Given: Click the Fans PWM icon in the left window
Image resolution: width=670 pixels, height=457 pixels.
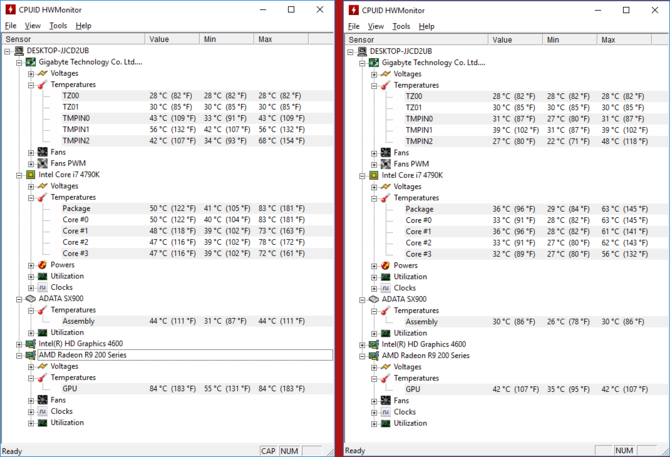Looking at the screenshot, I should tap(42, 163).
